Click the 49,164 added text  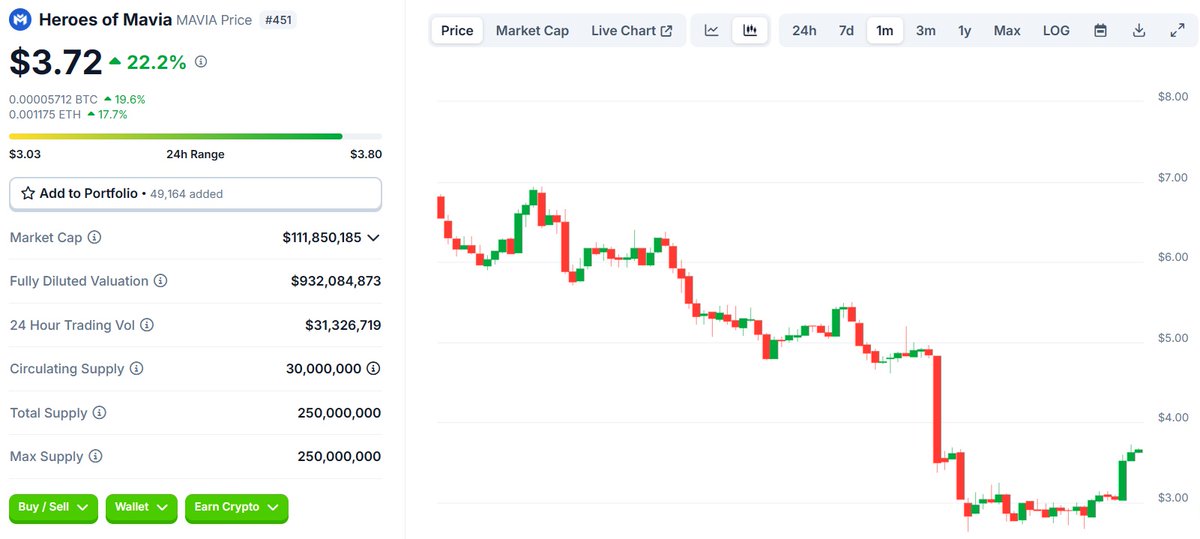[186, 194]
